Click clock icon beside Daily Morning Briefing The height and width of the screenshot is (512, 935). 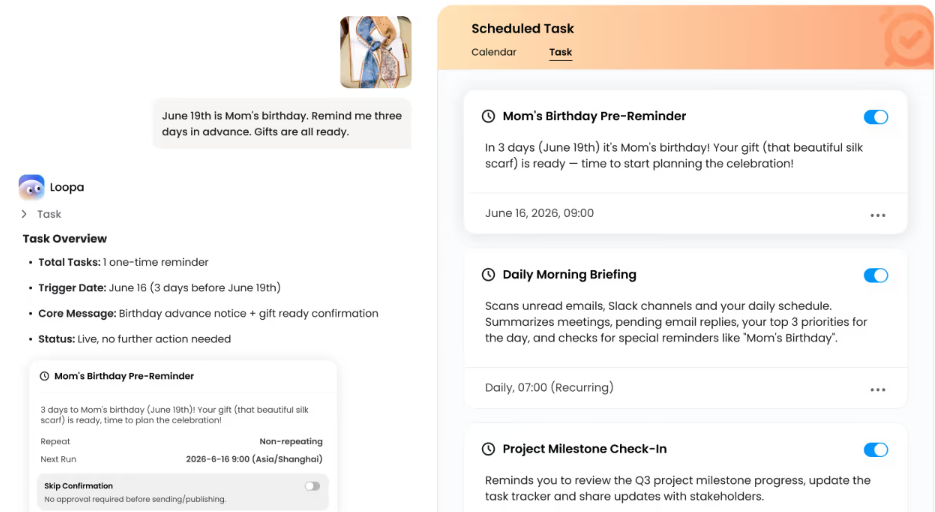pos(488,275)
